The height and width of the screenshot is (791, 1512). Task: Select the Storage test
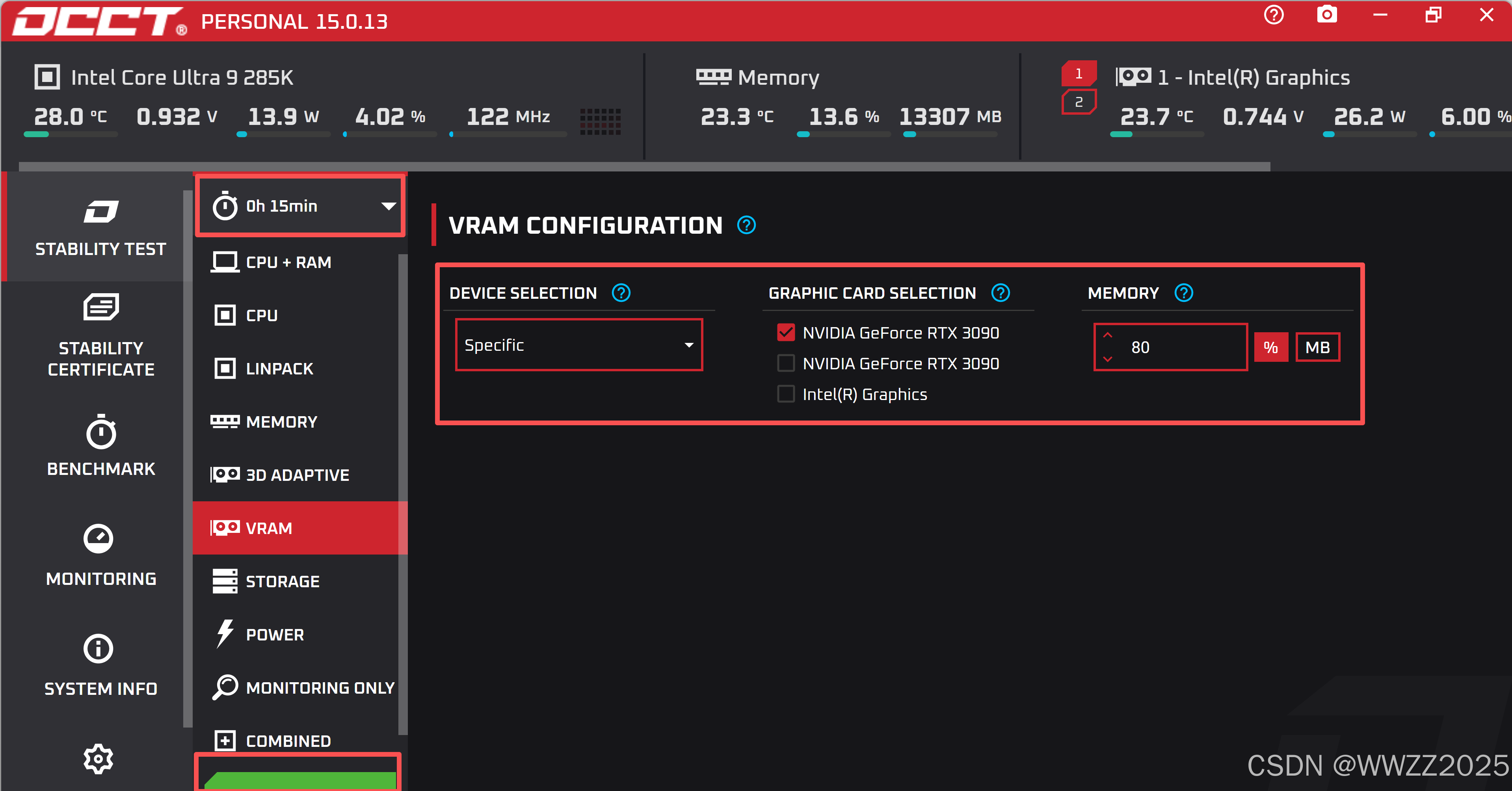coord(297,581)
